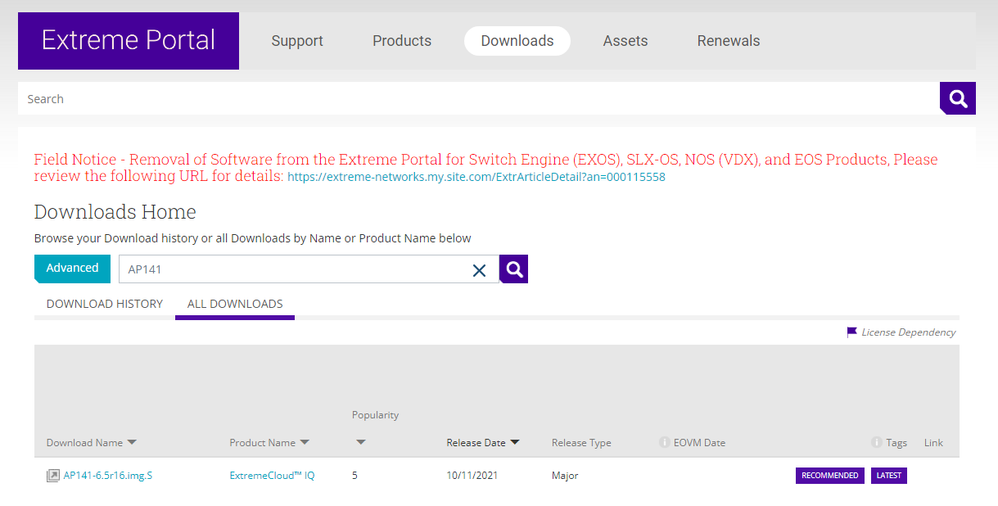Sort by Release Date arrow
Image resolution: width=998 pixels, height=506 pixels.
tap(515, 442)
